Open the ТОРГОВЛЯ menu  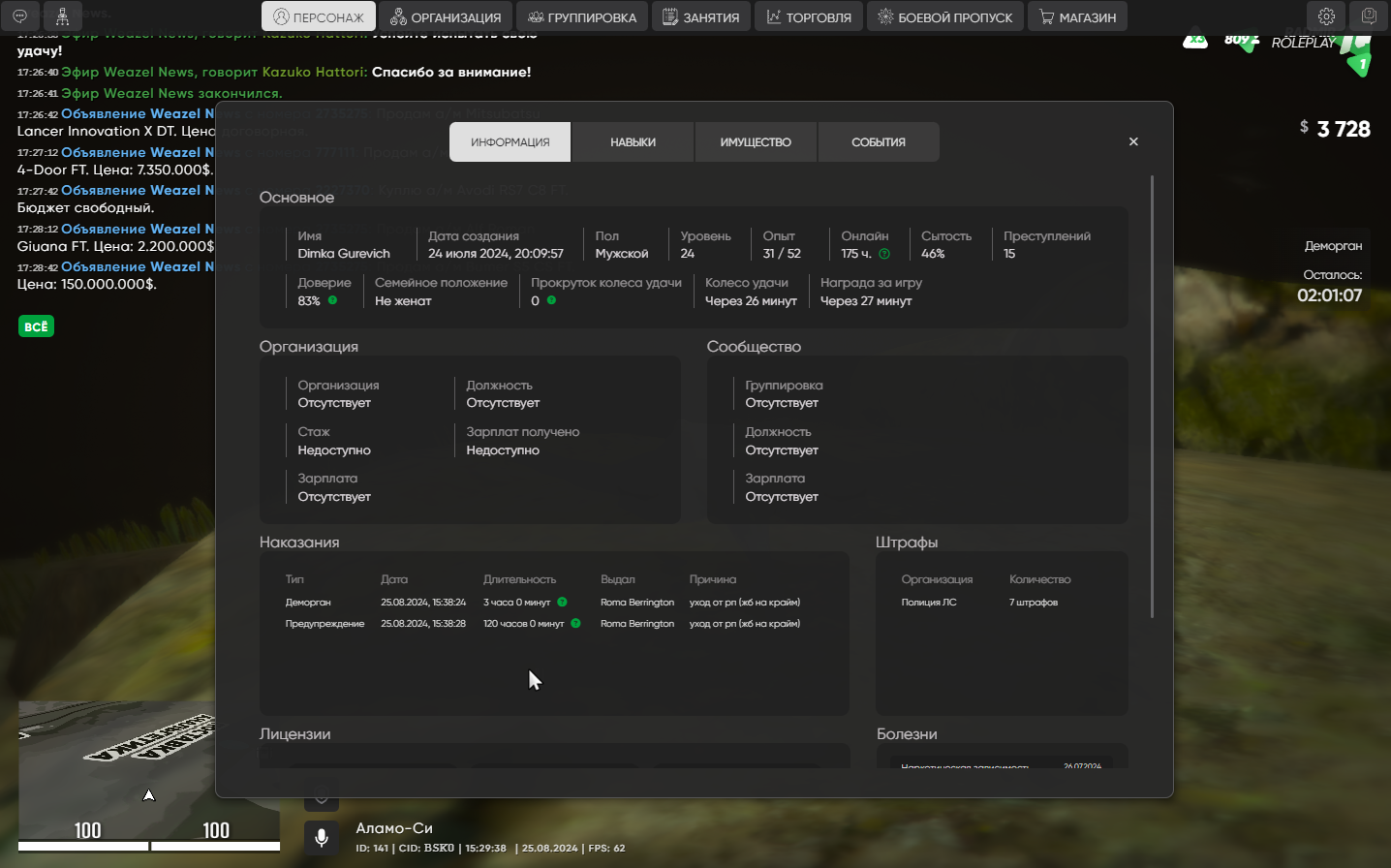click(x=809, y=16)
